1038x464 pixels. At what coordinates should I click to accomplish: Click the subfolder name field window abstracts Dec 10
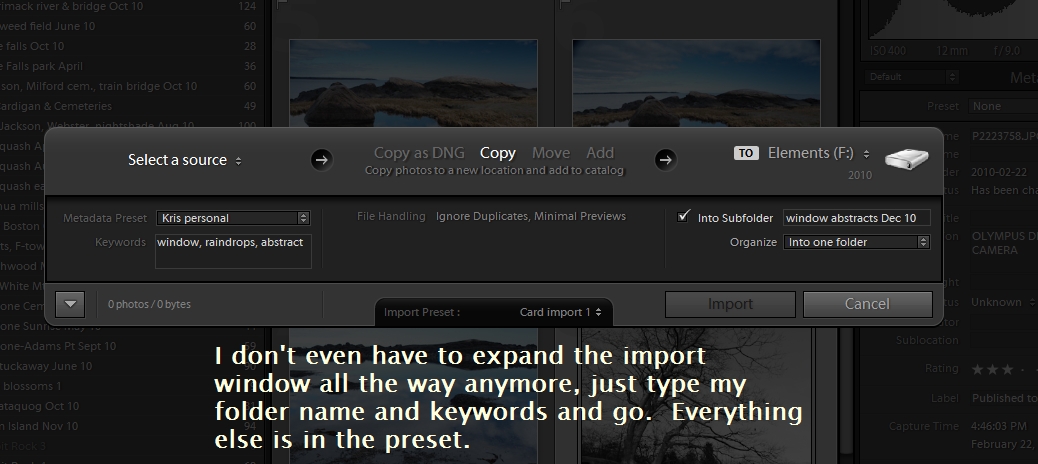857,217
